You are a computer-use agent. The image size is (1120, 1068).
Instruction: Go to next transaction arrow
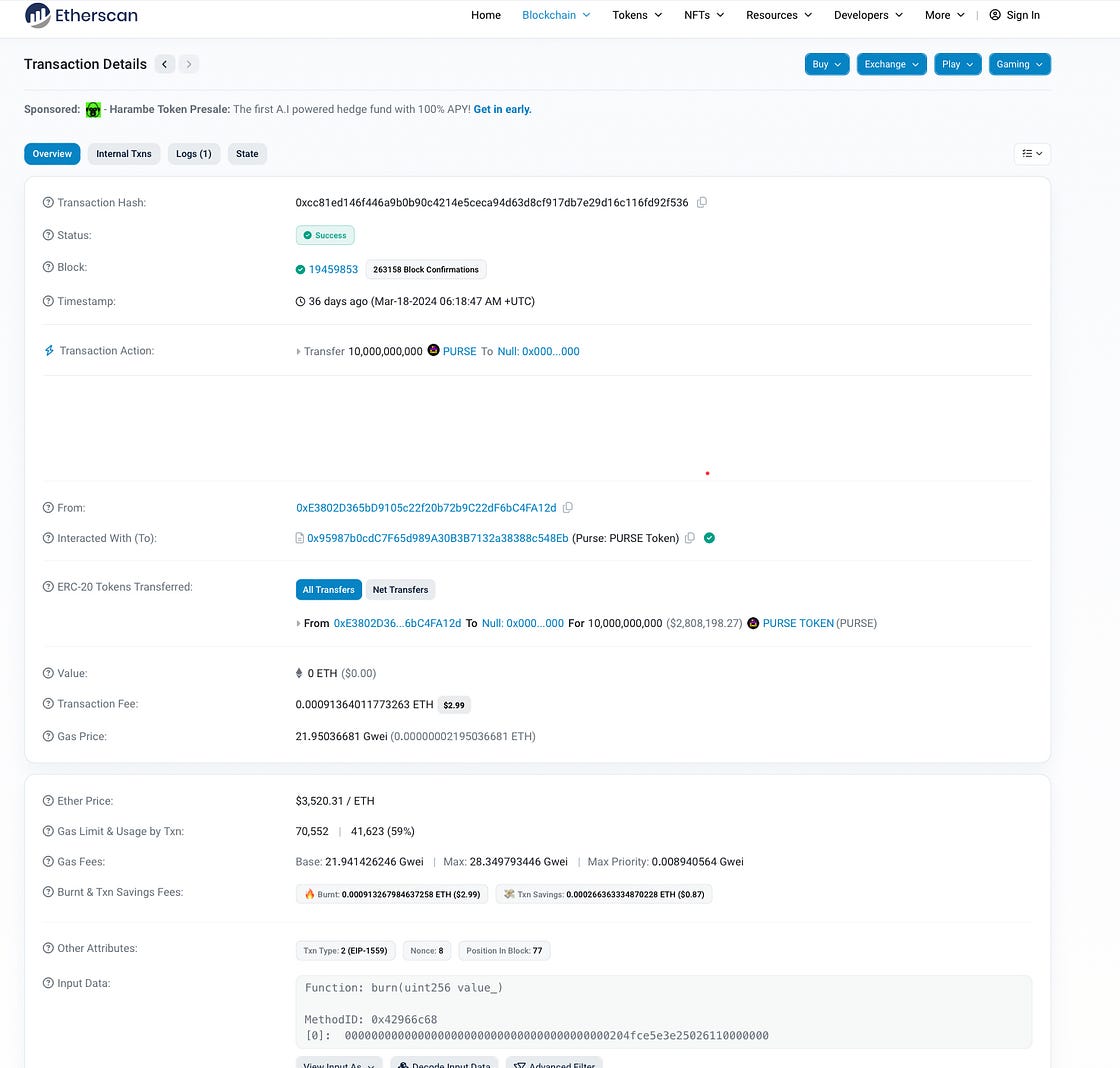click(x=189, y=64)
